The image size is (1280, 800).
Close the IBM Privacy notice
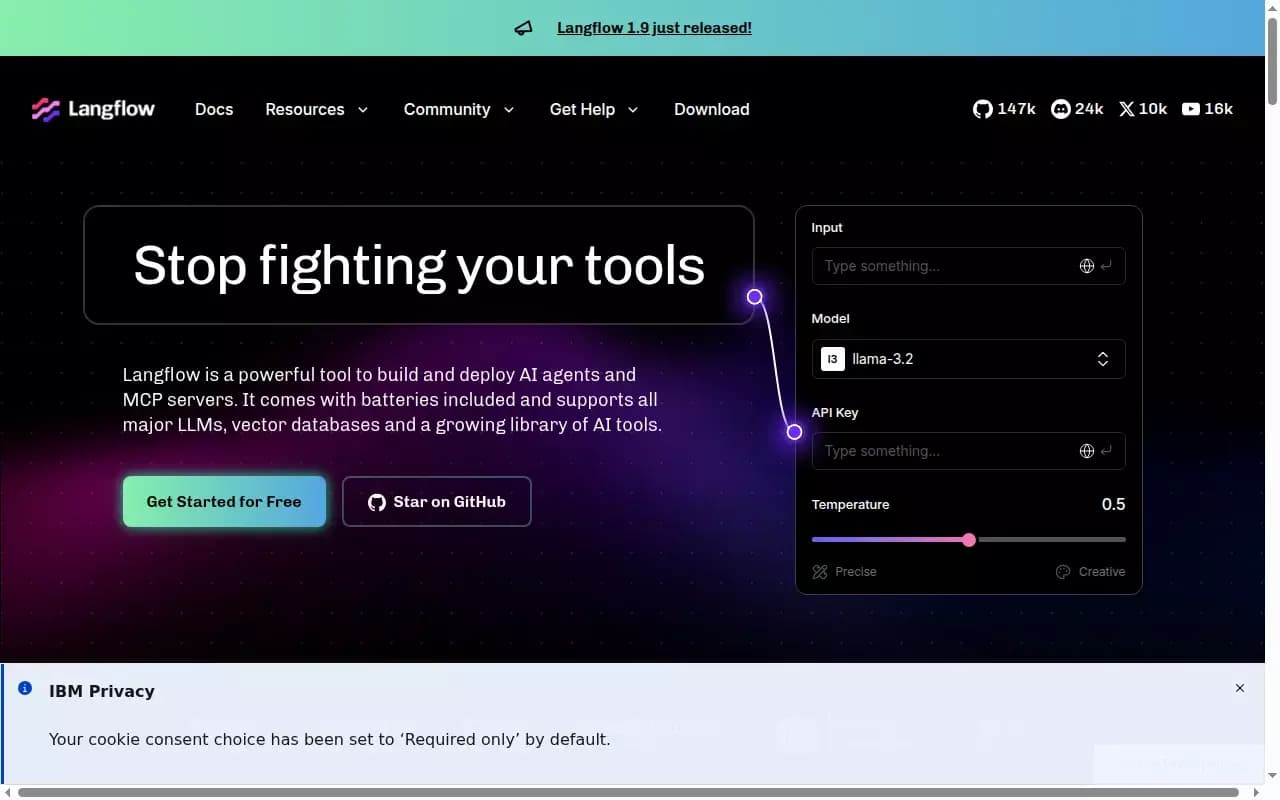coord(1240,688)
